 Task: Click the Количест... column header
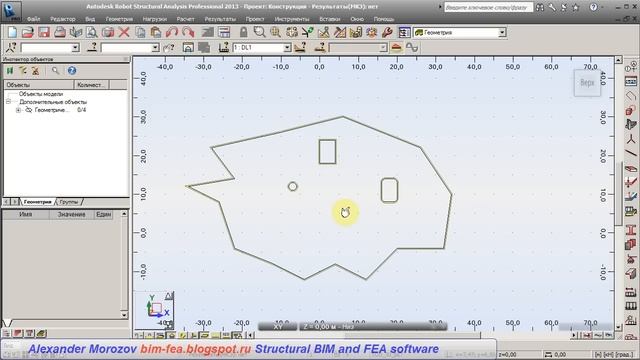pos(91,85)
